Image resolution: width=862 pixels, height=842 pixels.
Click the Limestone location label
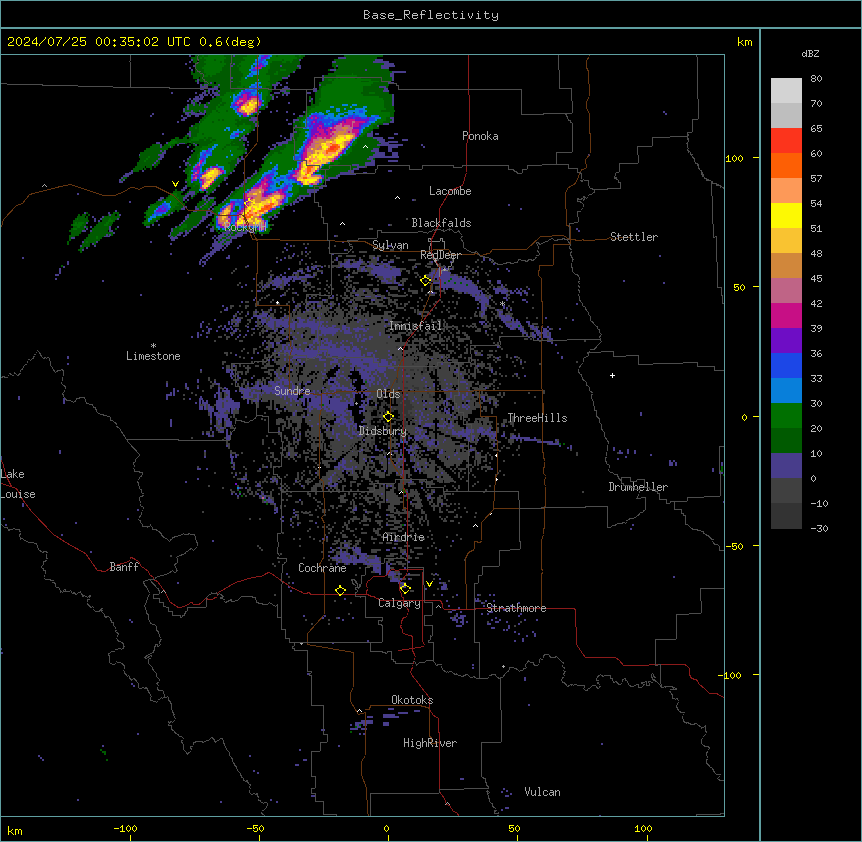click(x=153, y=356)
